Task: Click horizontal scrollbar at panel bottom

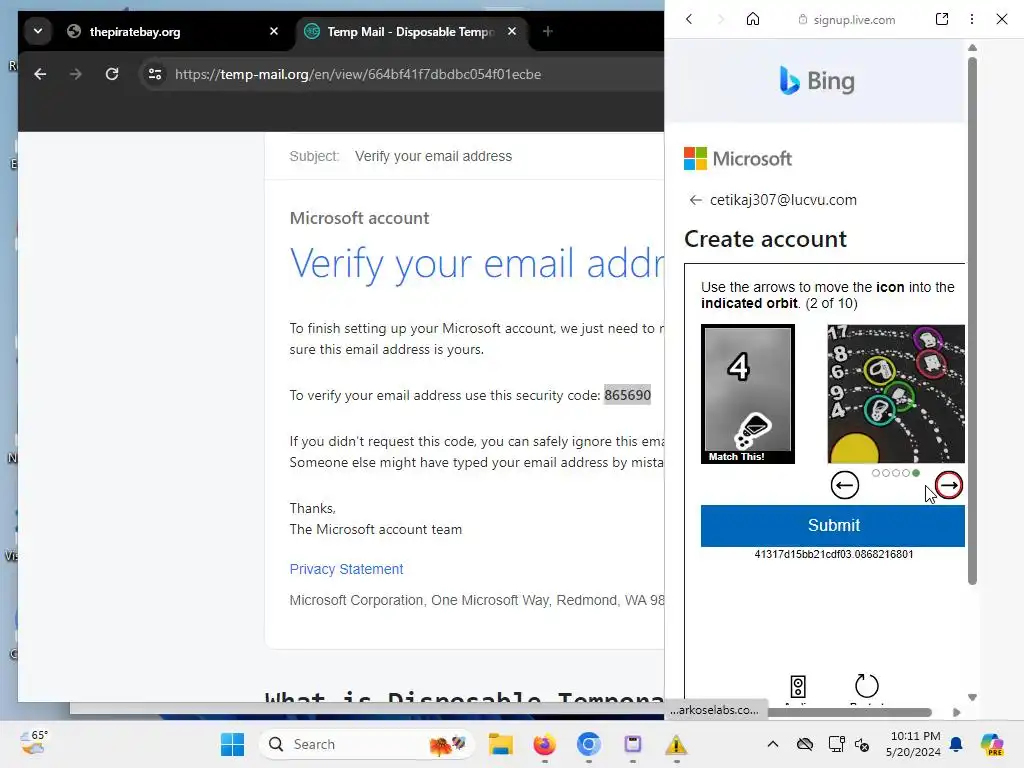Action: [x=849, y=712]
